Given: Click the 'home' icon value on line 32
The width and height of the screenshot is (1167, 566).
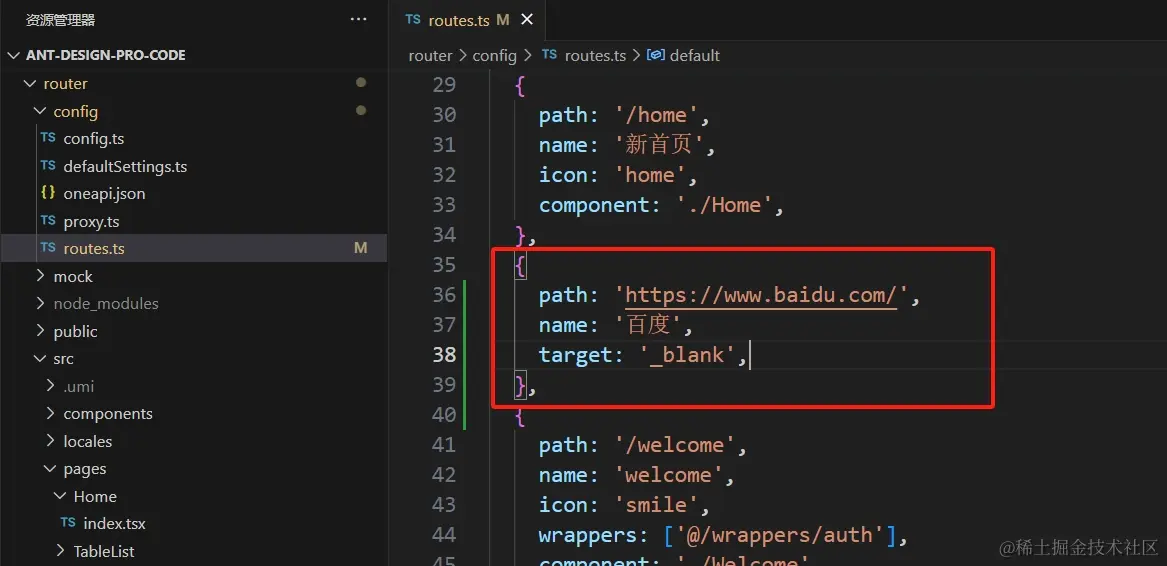Looking at the screenshot, I should tap(650, 176).
